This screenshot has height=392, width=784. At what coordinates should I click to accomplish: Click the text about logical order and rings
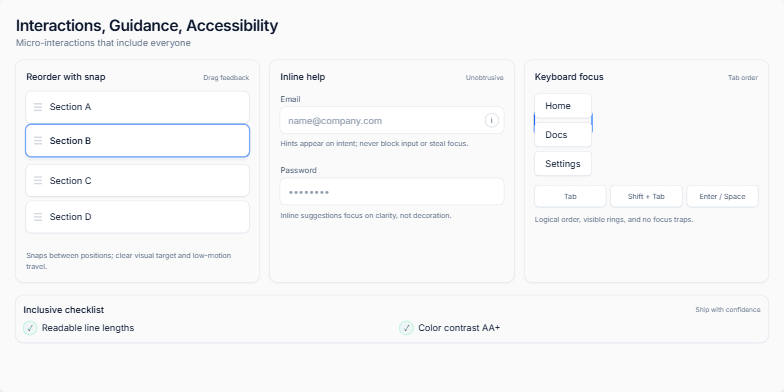[614, 220]
